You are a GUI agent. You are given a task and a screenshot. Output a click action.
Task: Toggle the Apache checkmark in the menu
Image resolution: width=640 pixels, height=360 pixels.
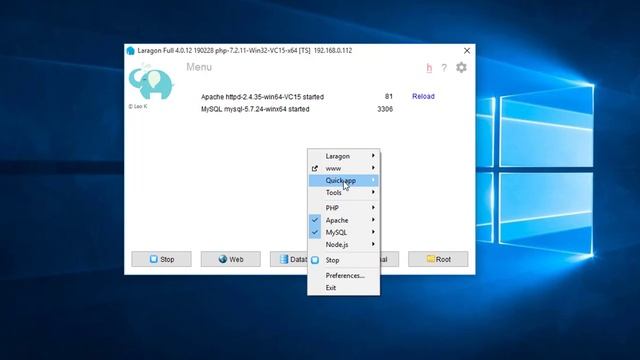[x=315, y=220]
